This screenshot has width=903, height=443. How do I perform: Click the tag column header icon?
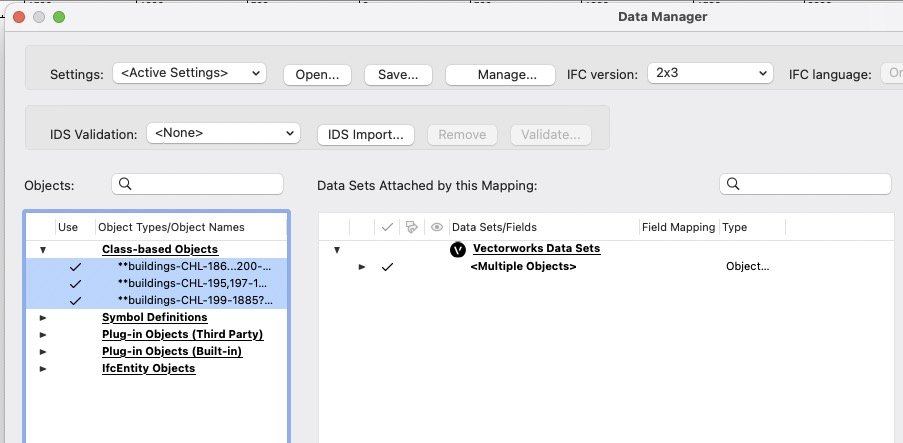(411, 227)
